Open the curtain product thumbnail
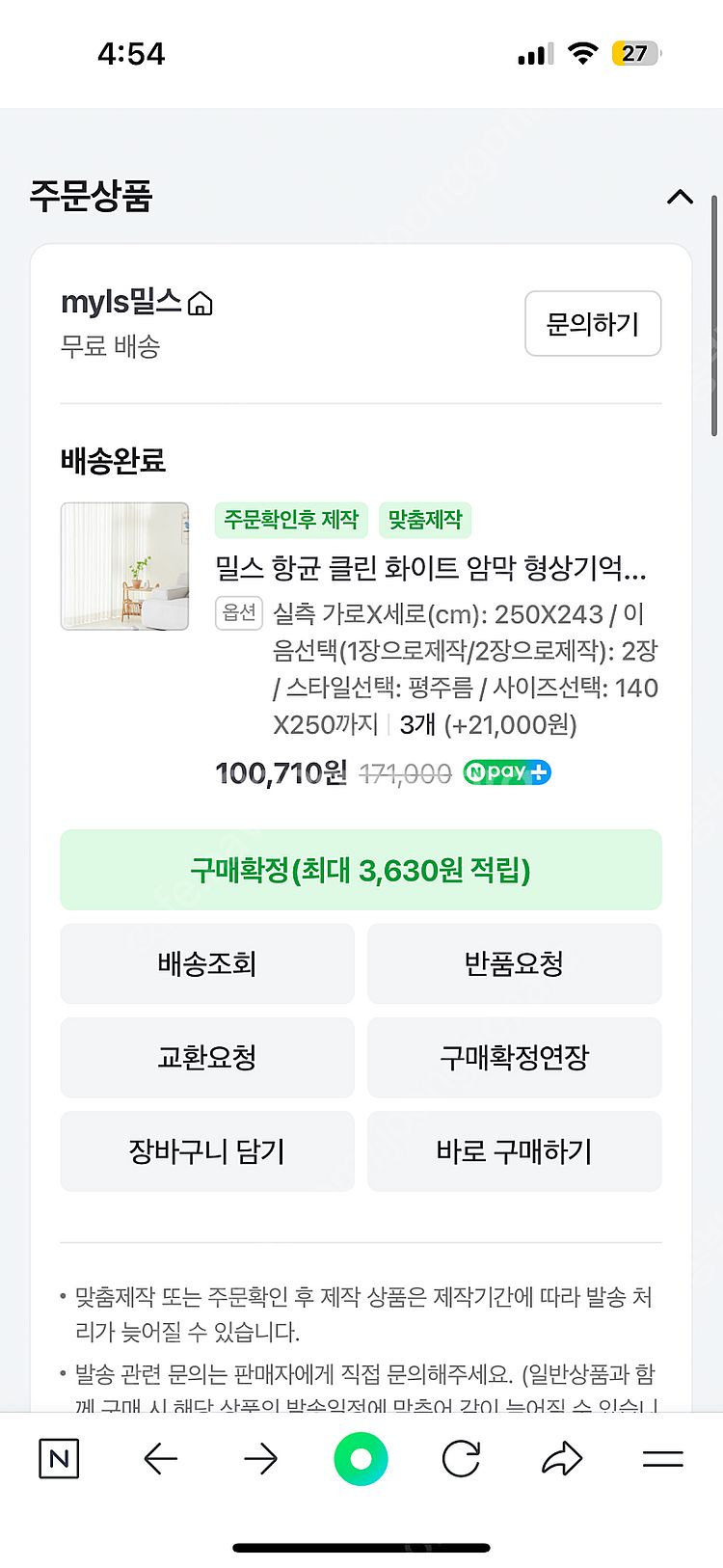 pyautogui.click(x=125, y=566)
